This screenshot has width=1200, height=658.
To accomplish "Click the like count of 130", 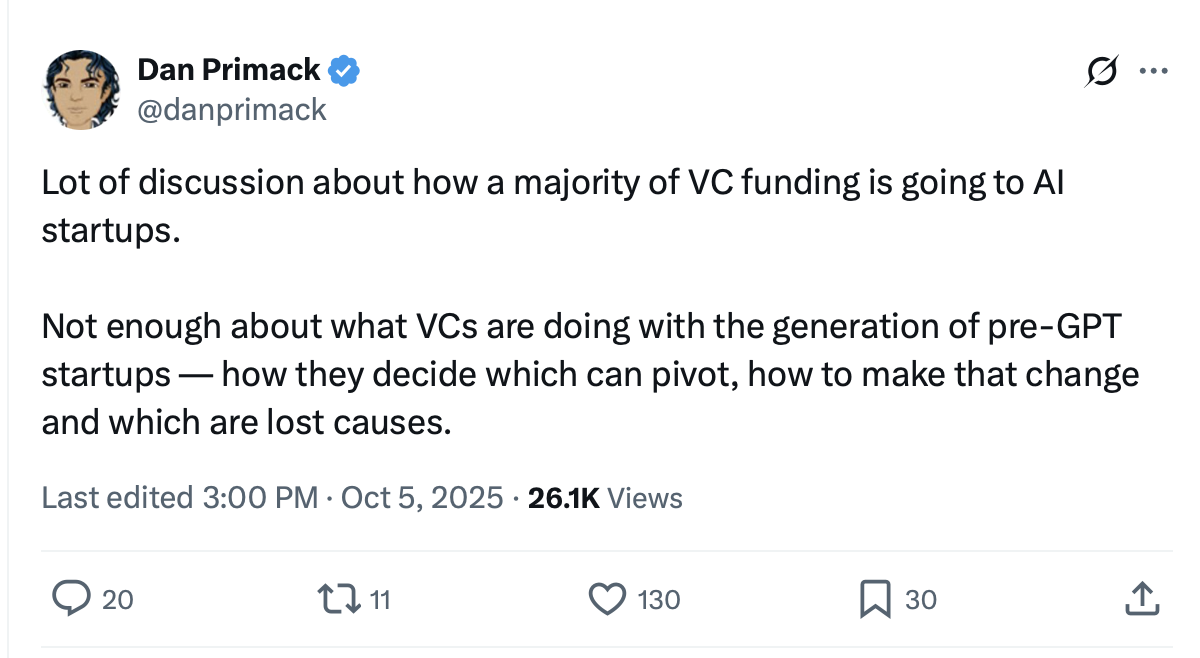I will (x=658, y=600).
